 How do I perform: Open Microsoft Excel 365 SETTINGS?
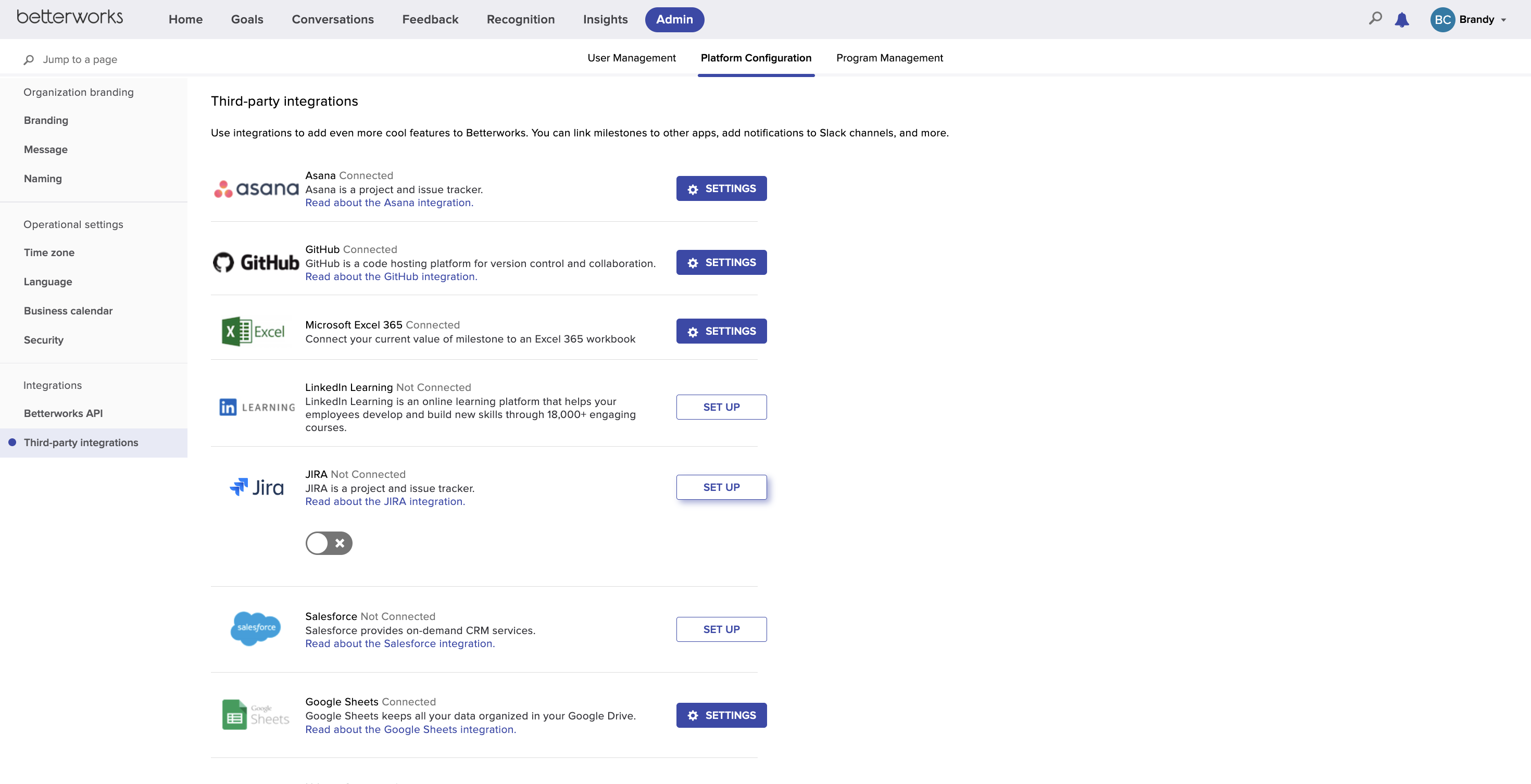point(722,332)
